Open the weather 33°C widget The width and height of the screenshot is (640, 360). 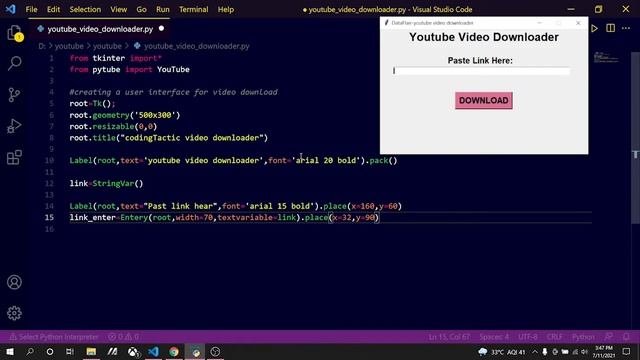501,351
